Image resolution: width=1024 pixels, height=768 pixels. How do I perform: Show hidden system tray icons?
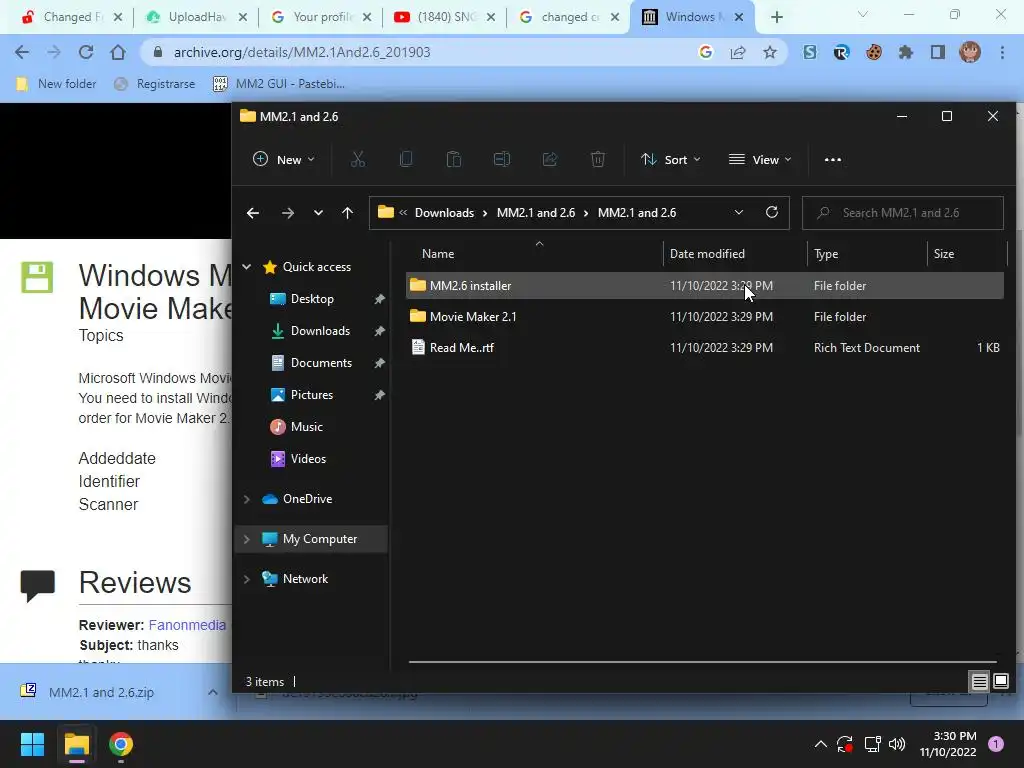coord(821,744)
